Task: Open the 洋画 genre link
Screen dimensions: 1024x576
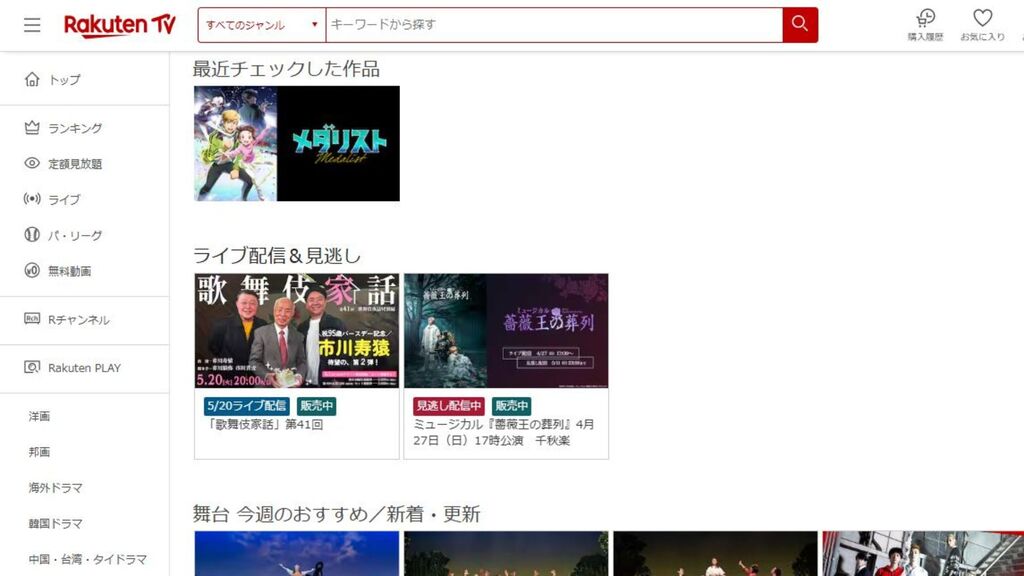Action: tap(39, 416)
